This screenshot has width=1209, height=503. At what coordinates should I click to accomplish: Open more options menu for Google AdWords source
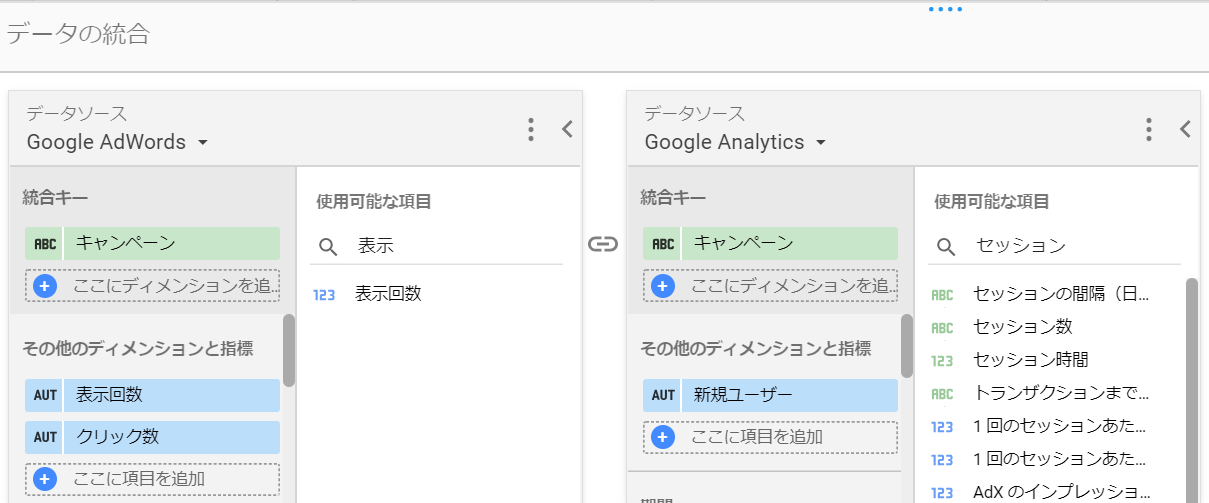pyautogui.click(x=531, y=129)
